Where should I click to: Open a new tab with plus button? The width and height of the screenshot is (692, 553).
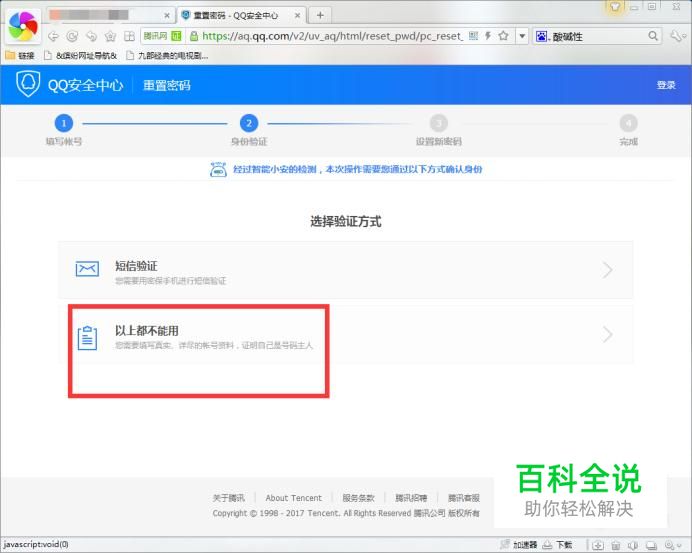click(320, 15)
